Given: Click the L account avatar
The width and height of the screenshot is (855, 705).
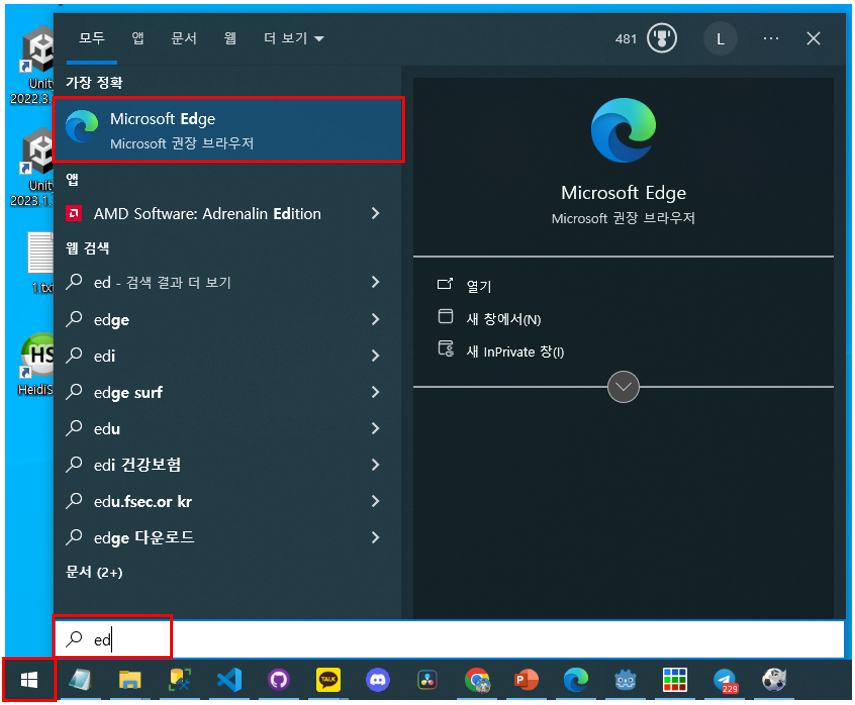Looking at the screenshot, I should click(x=720, y=39).
